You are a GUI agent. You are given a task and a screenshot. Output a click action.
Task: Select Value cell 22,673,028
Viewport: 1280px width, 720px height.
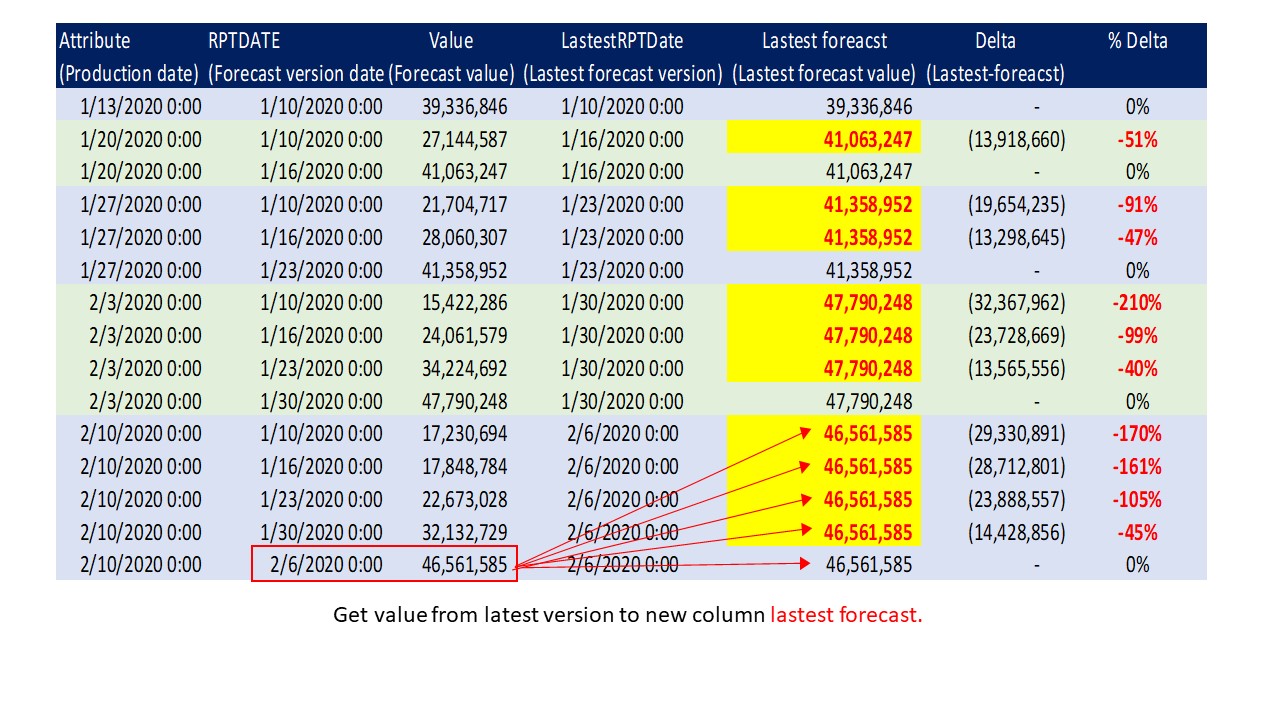(x=465, y=500)
